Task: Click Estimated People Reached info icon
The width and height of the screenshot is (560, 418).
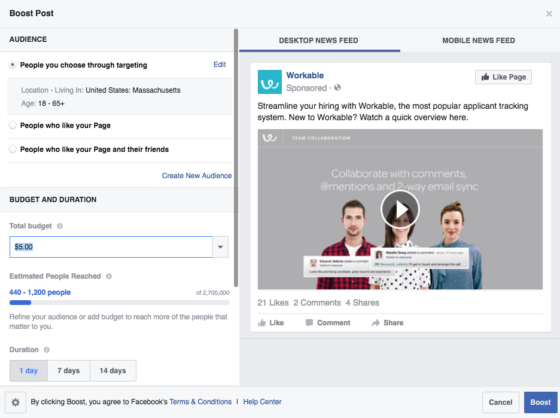Action: click(109, 276)
